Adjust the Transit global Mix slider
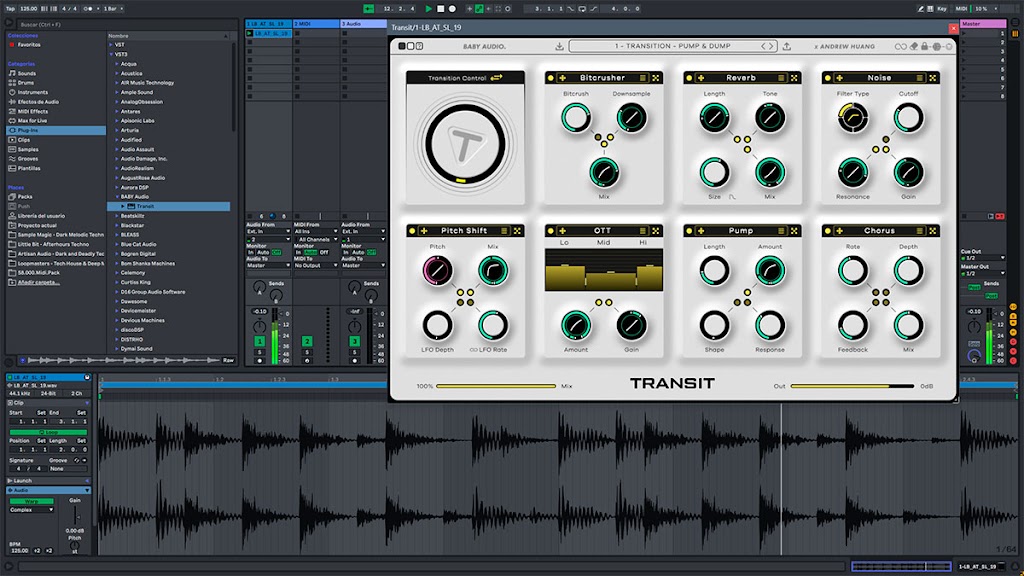Image resolution: width=1024 pixels, height=576 pixels. click(496, 386)
